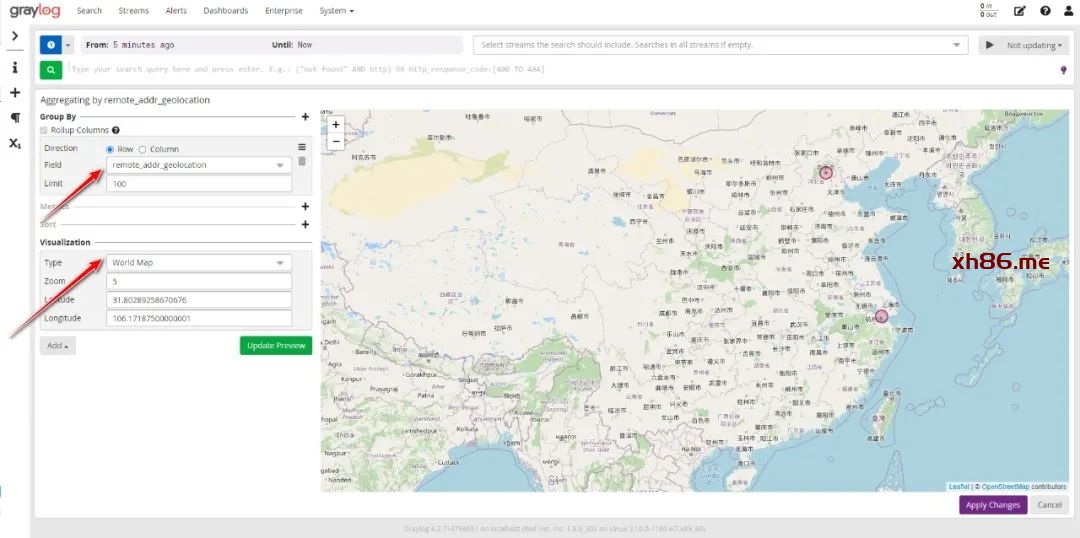Open the Field dropdown showing remote_addr_geolocation
This screenshot has width=1080, height=538.
pyautogui.click(x=198, y=165)
